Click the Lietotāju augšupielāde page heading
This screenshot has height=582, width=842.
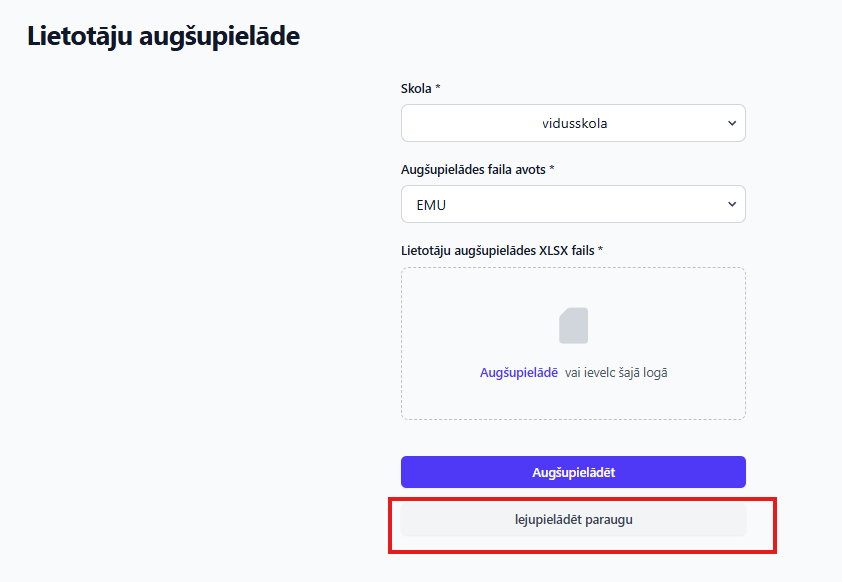(164, 37)
